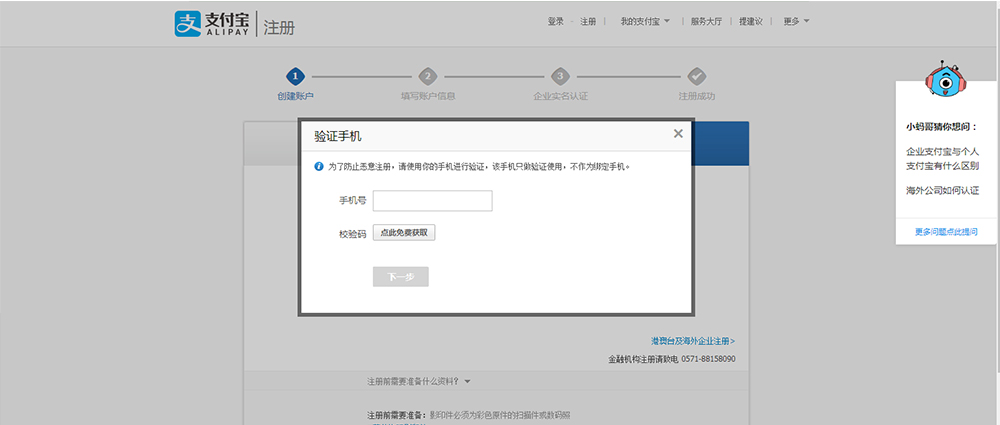Focus the 手机号 input field
This screenshot has width=1000, height=425.
432,201
